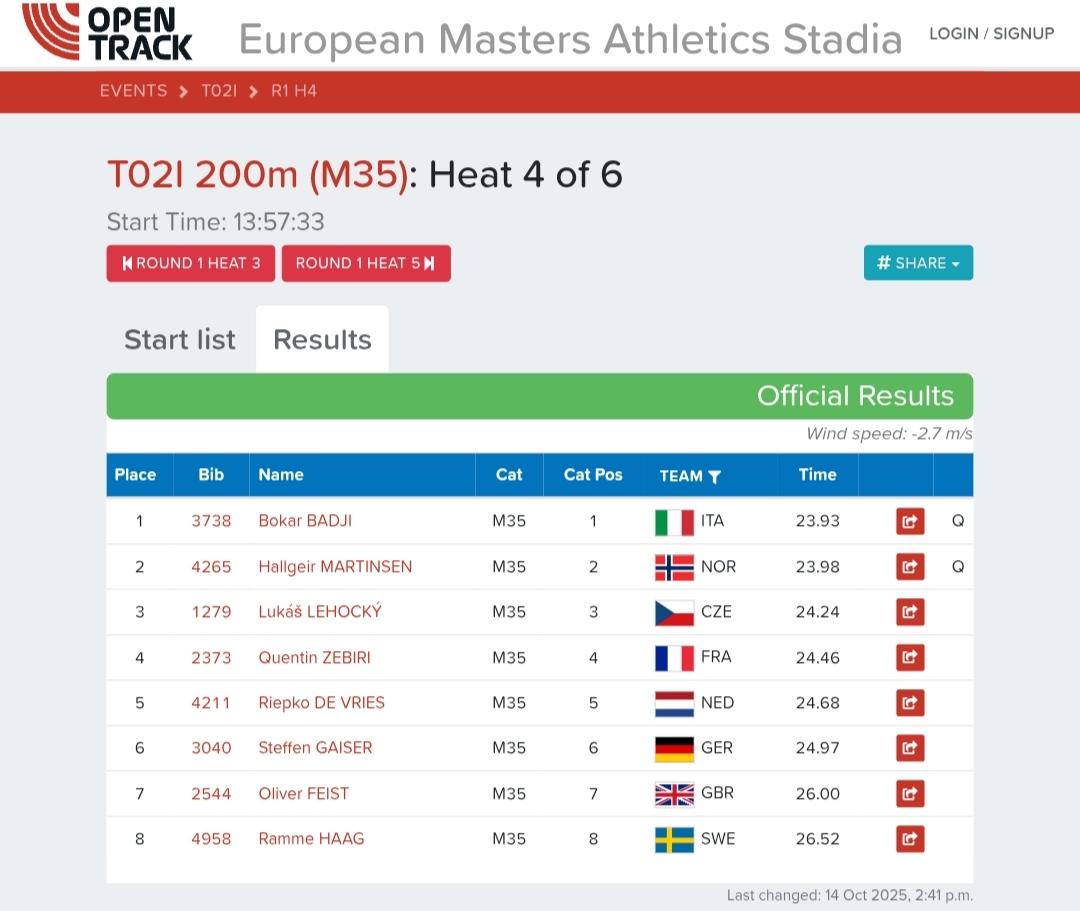Open bib number 3738 link
The height and width of the screenshot is (911, 1080).
pyautogui.click(x=211, y=521)
